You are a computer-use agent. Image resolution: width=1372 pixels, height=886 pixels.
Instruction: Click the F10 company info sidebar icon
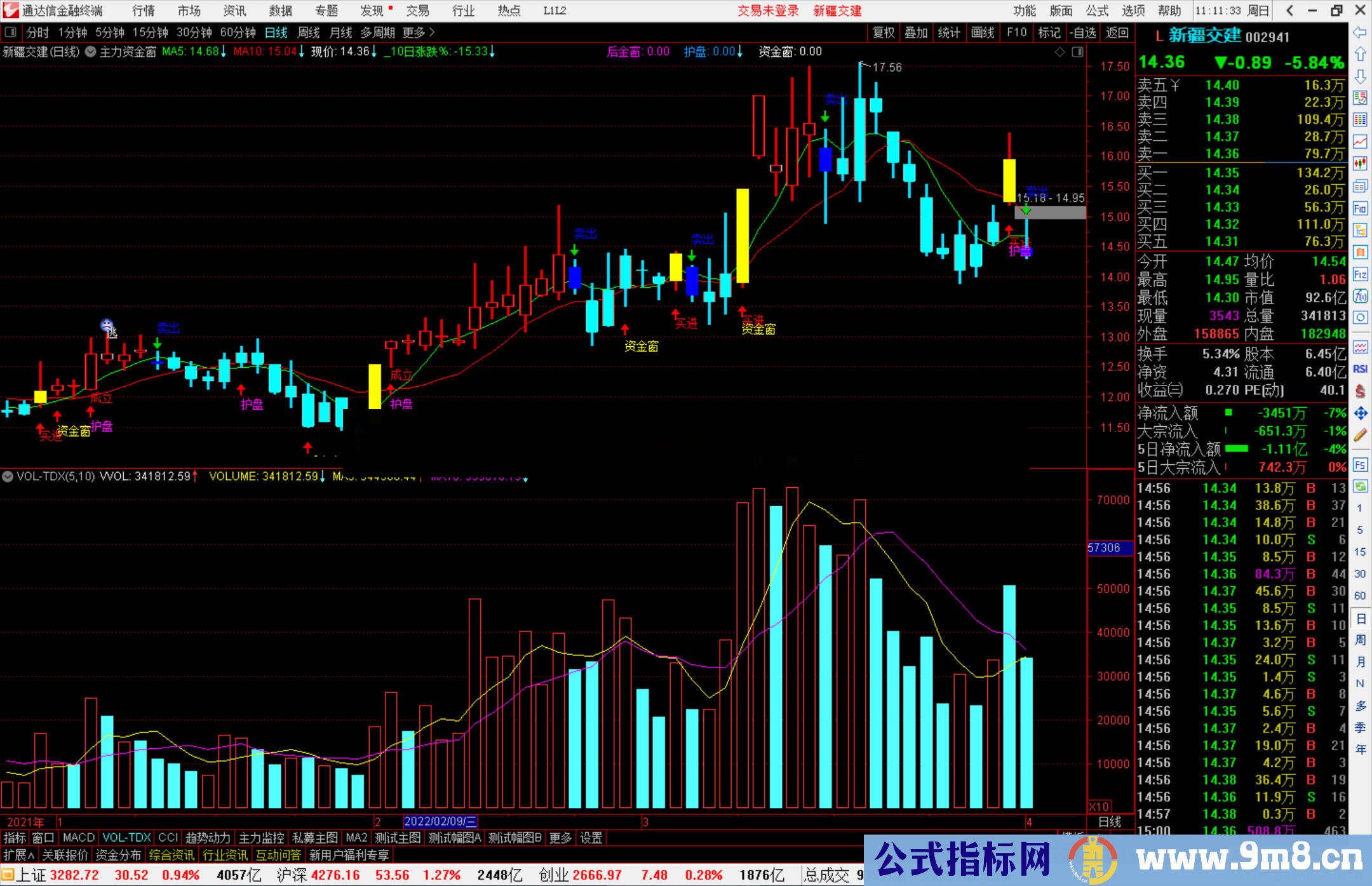coord(1360,208)
